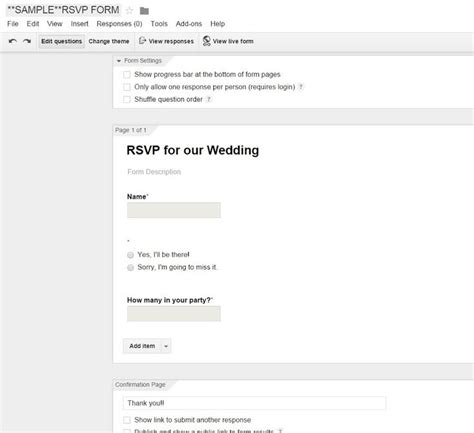The width and height of the screenshot is (474, 433).
Task: Open the Responses (0) menu
Action: [119, 24]
